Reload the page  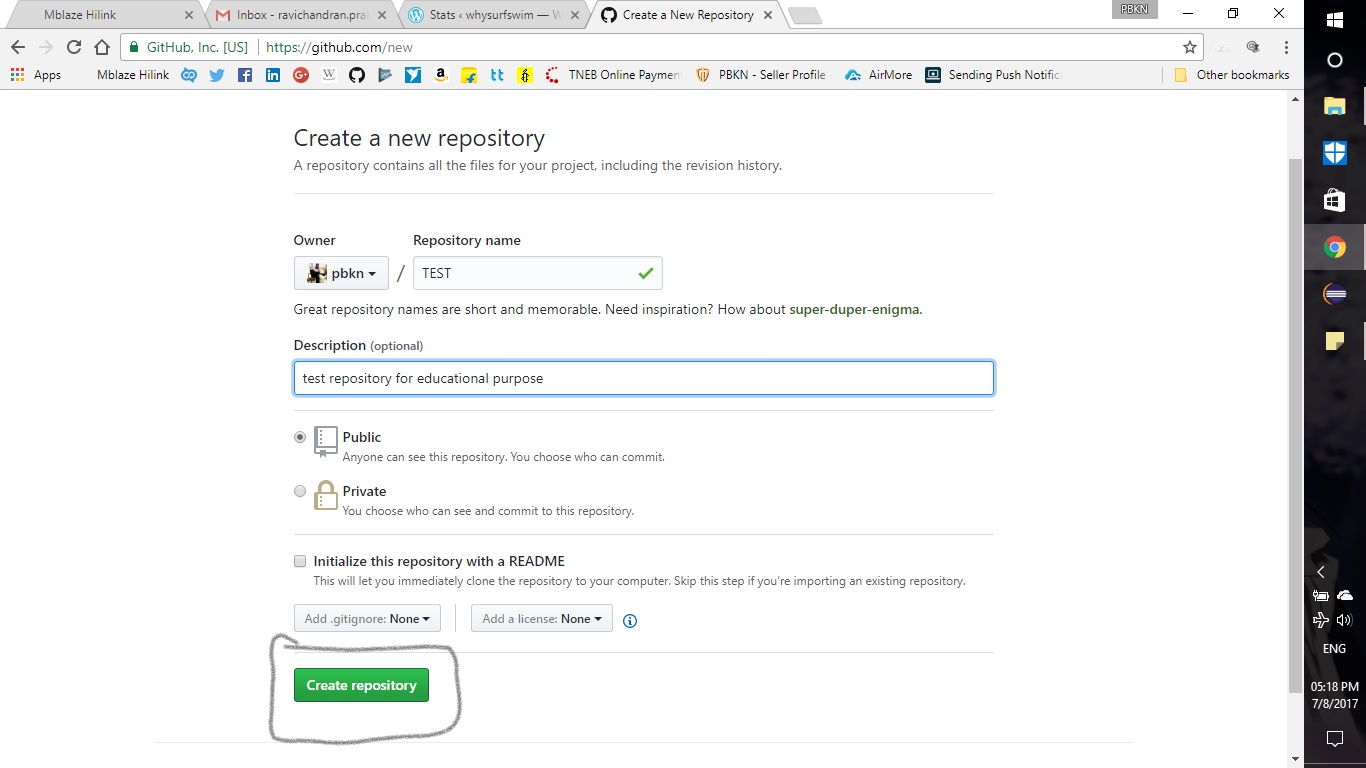[x=74, y=47]
